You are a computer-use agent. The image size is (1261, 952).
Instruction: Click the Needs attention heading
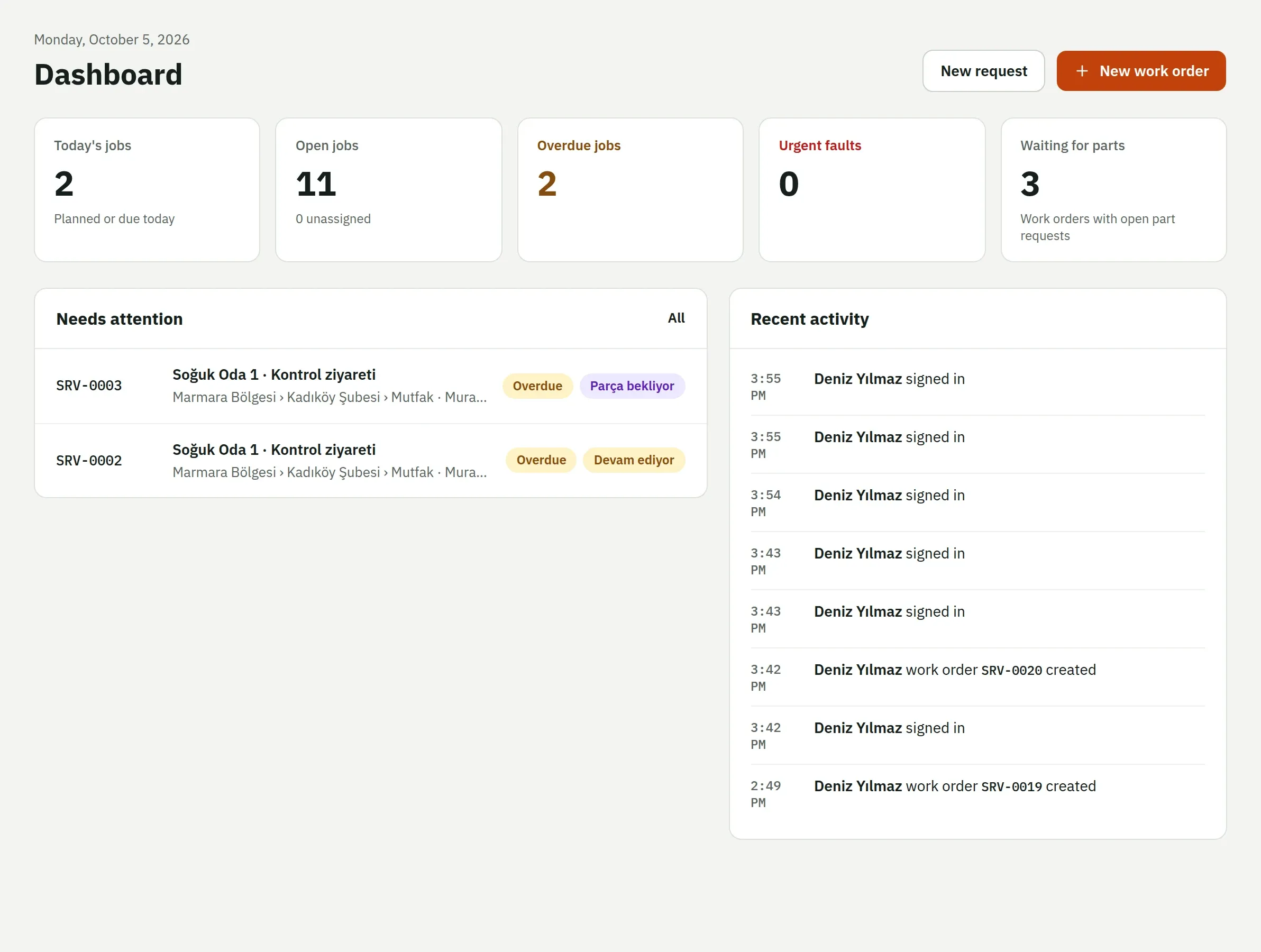coord(120,319)
